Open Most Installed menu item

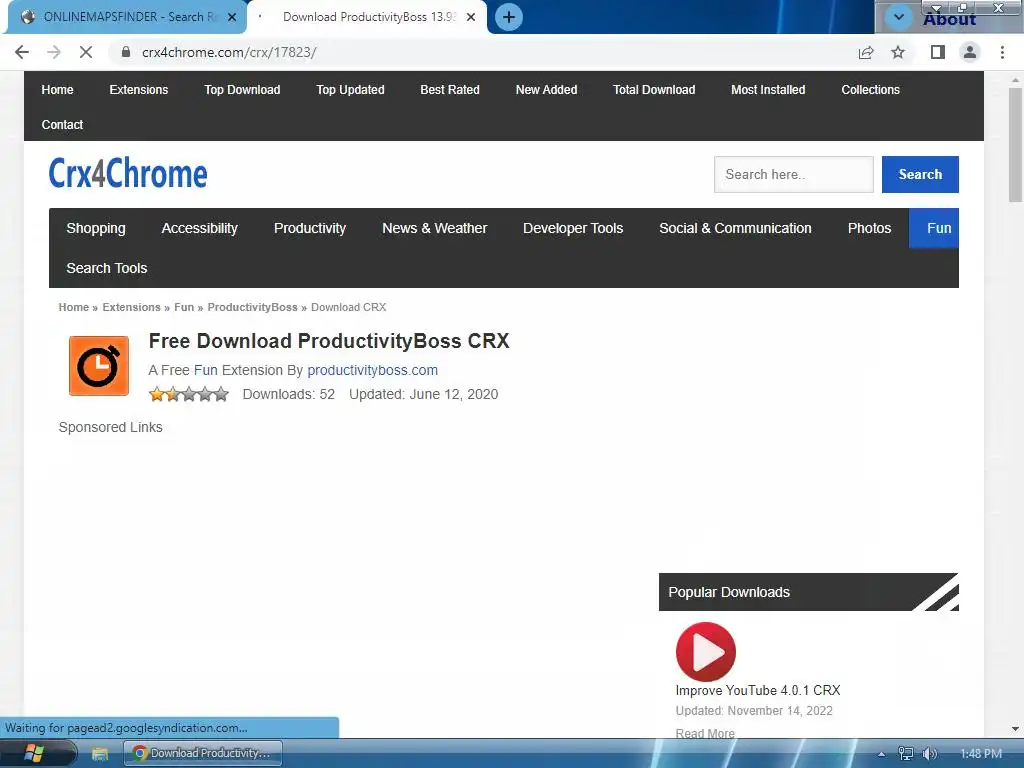point(768,89)
